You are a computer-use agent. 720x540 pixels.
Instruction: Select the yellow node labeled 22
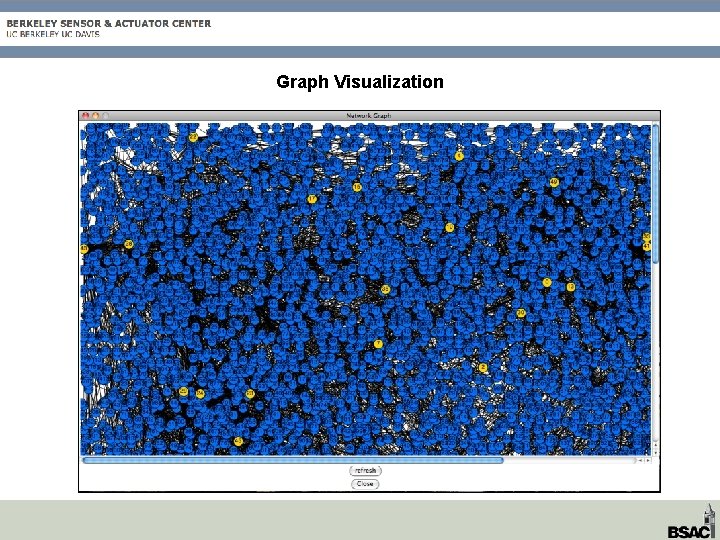click(193, 137)
